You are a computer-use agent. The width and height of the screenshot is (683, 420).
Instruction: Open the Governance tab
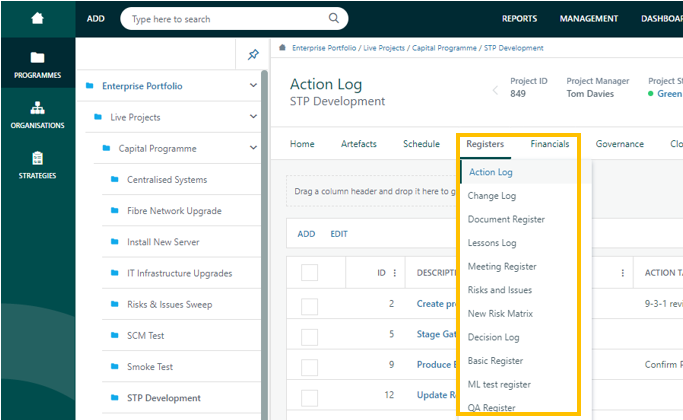tap(619, 144)
